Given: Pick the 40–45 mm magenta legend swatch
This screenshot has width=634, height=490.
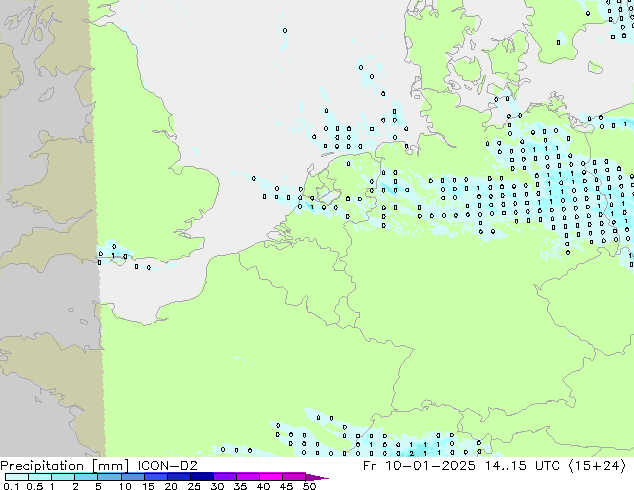Looking at the screenshot, I should coord(271,477).
